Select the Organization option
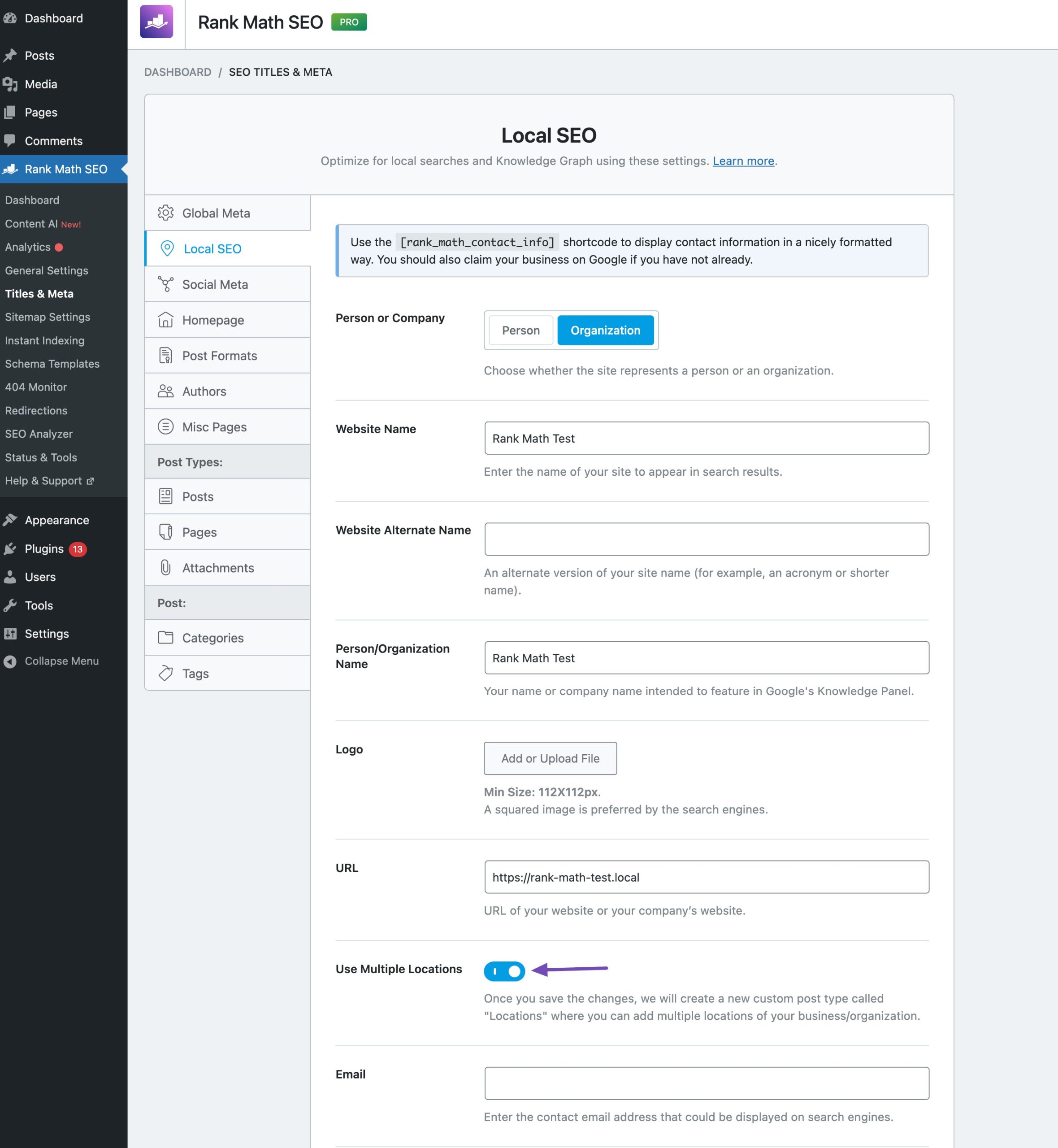The image size is (1058, 1148). [605, 330]
